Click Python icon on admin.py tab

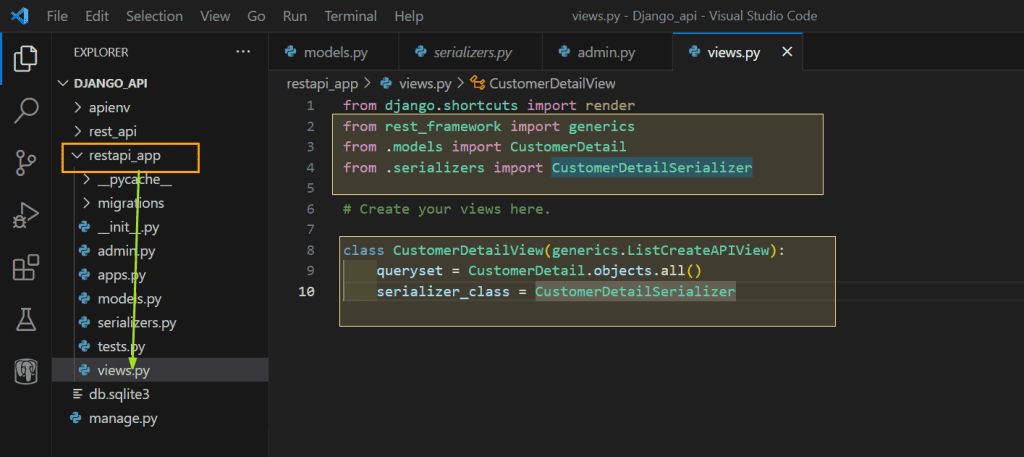[x=564, y=52]
